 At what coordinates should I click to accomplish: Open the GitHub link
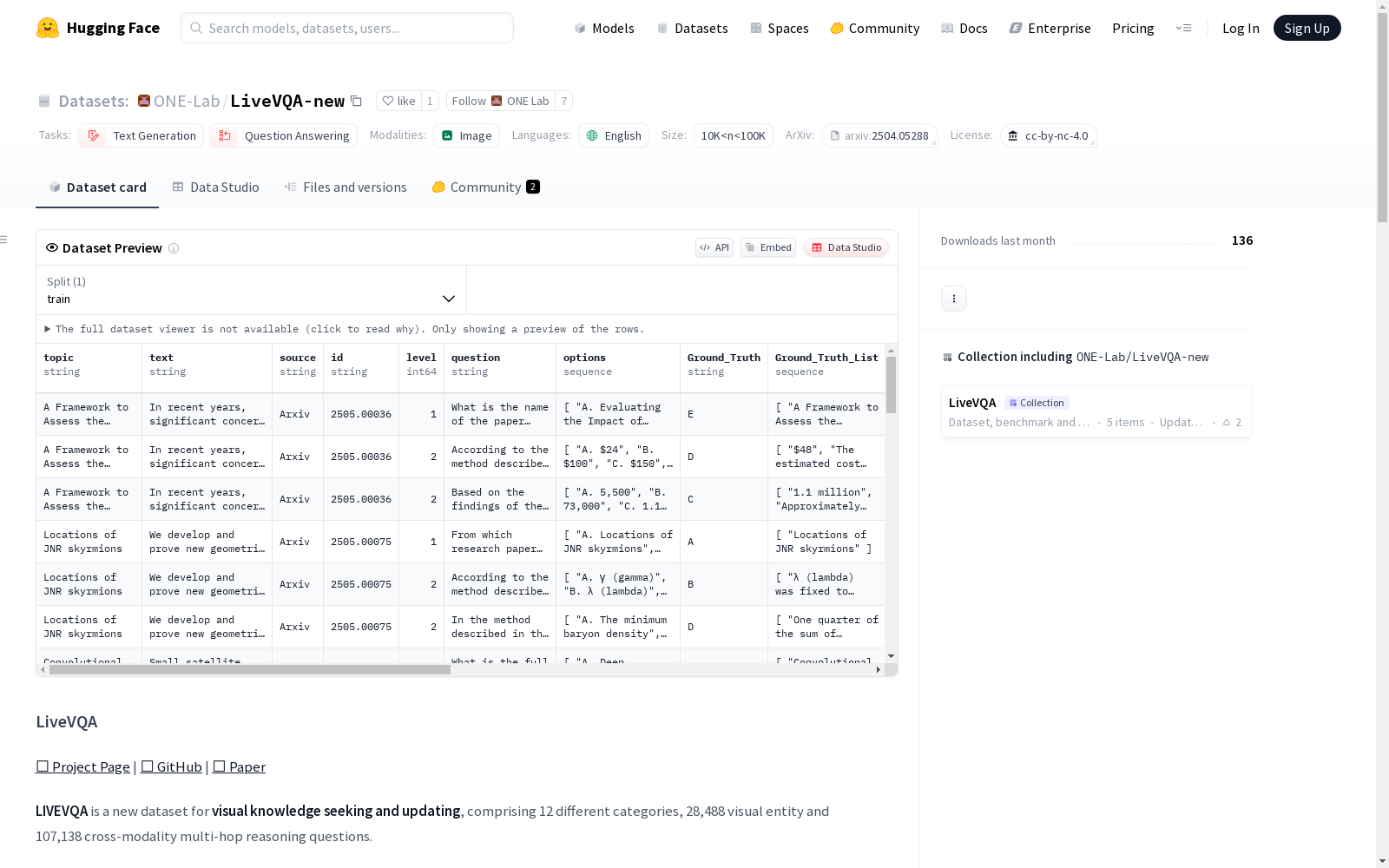[x=171, y=766]
